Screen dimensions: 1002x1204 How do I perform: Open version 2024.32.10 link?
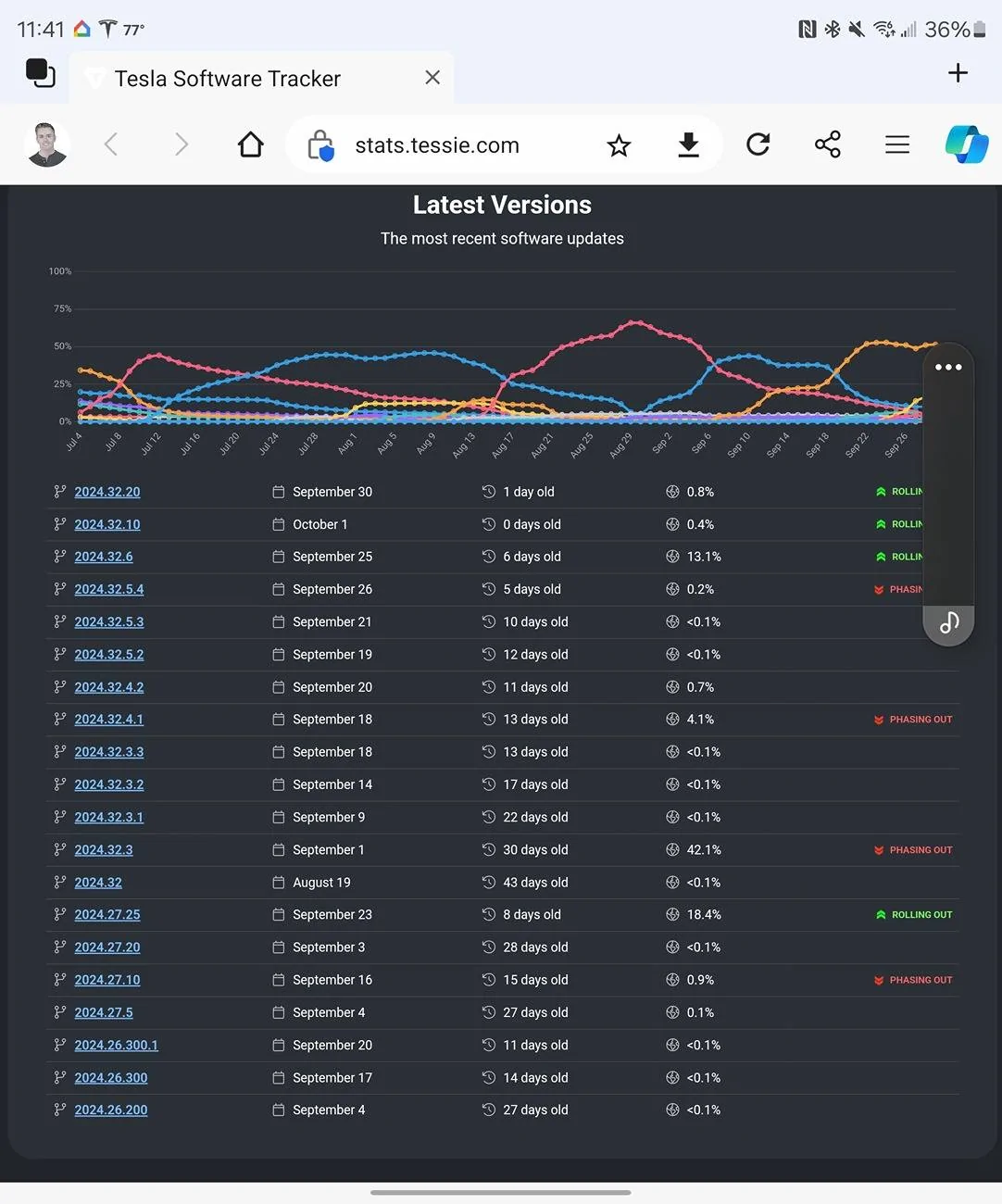(107, 524)
